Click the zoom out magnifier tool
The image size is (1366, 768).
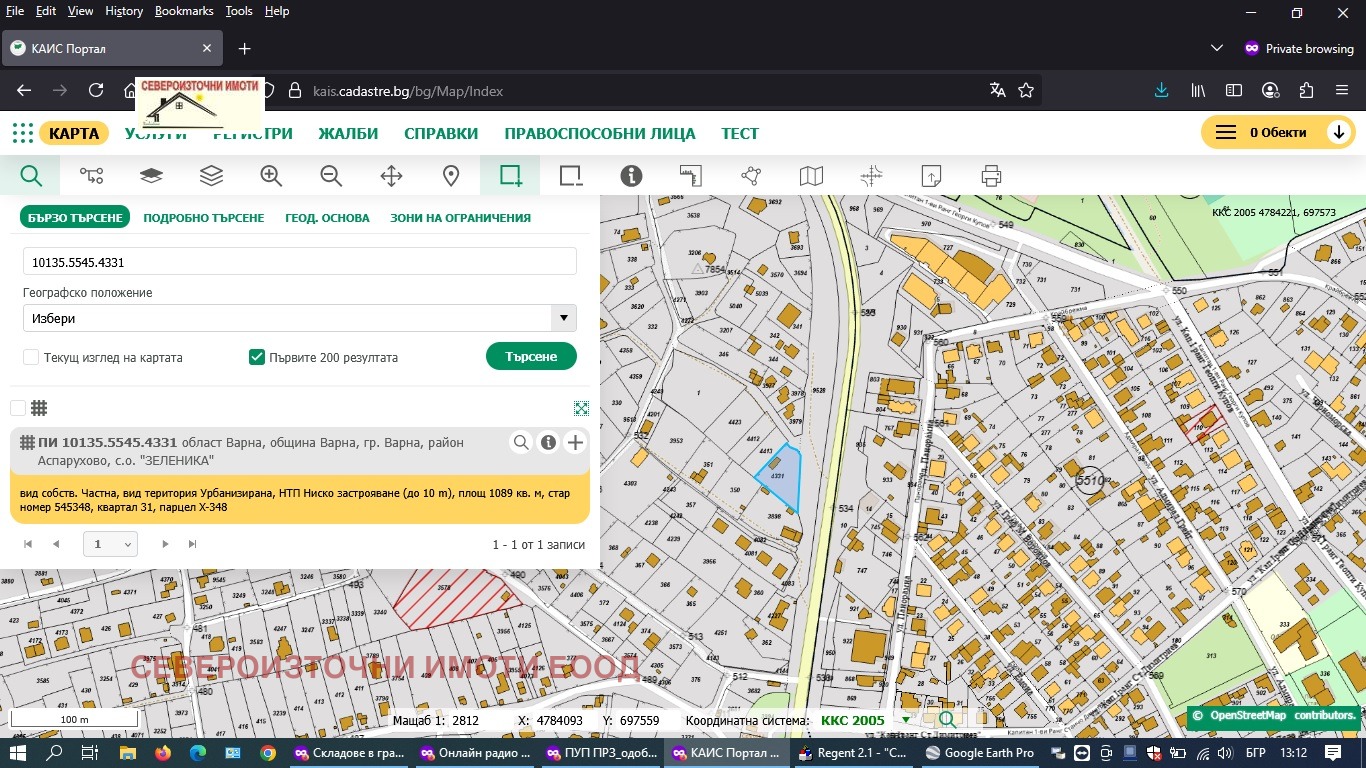click(x=331, y=176)
